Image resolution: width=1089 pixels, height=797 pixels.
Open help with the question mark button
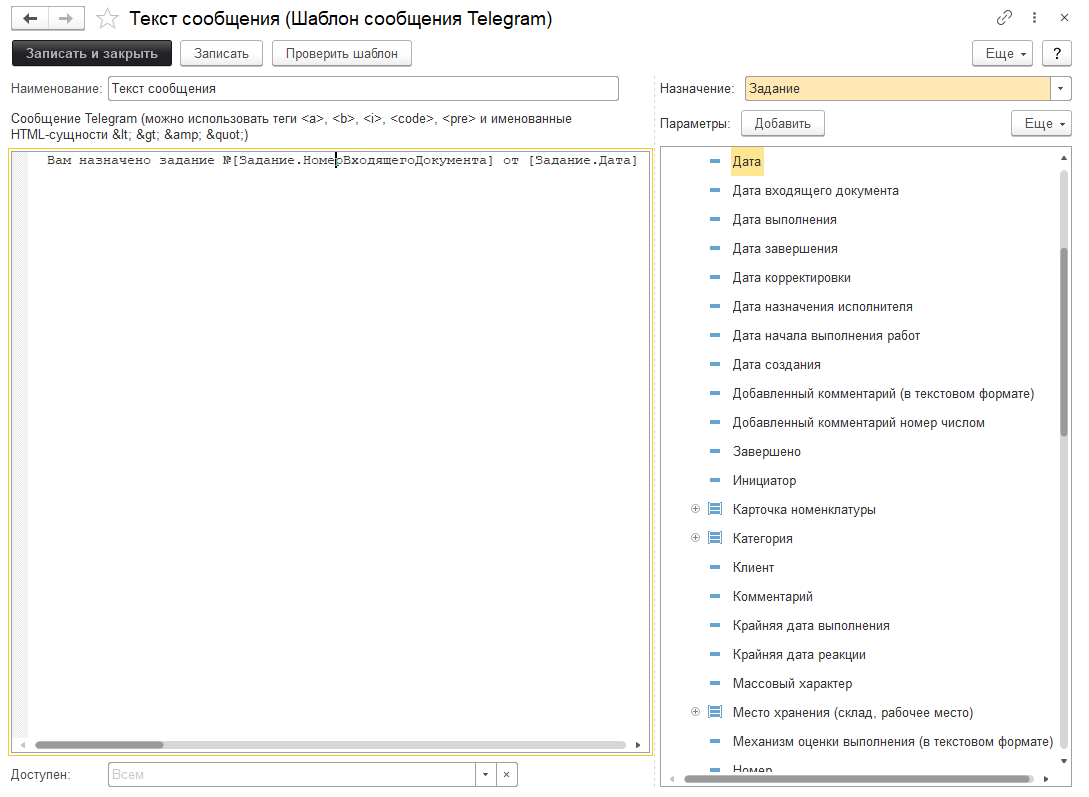pyautogui.click(x=1056, y=54)
